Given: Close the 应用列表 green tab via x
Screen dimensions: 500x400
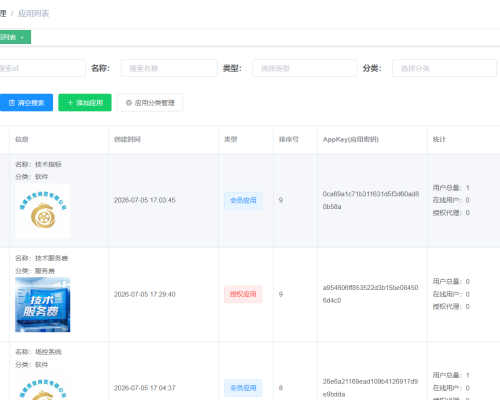Looking at the screenshot, I should tap(22, 38).
